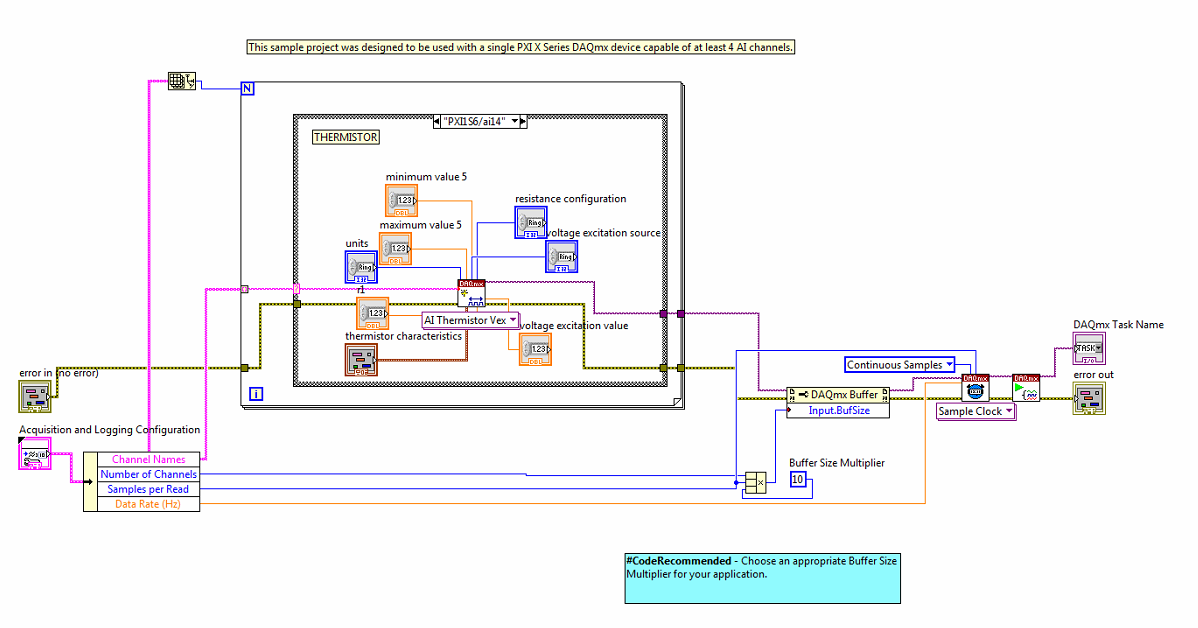The image size is (1198, 628).
Task: Go to next case with right arrow
Action: pos(523,121)
